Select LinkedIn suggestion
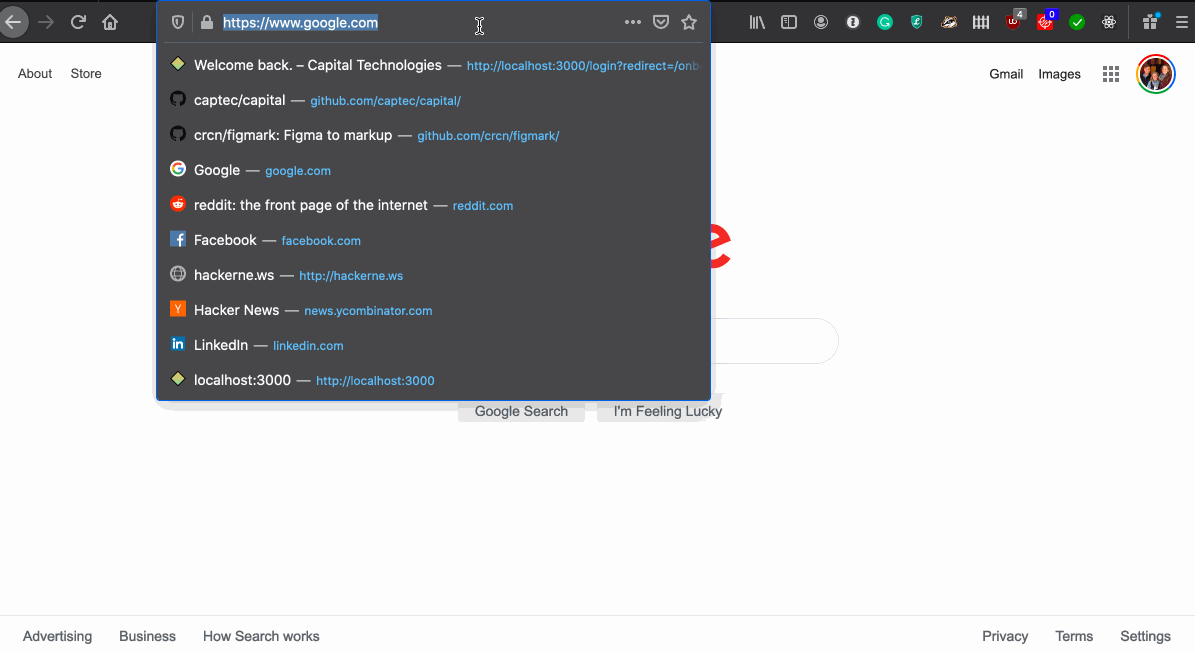Image resolution: width=1195 pixels, height=652 pixels. (434, 345)
